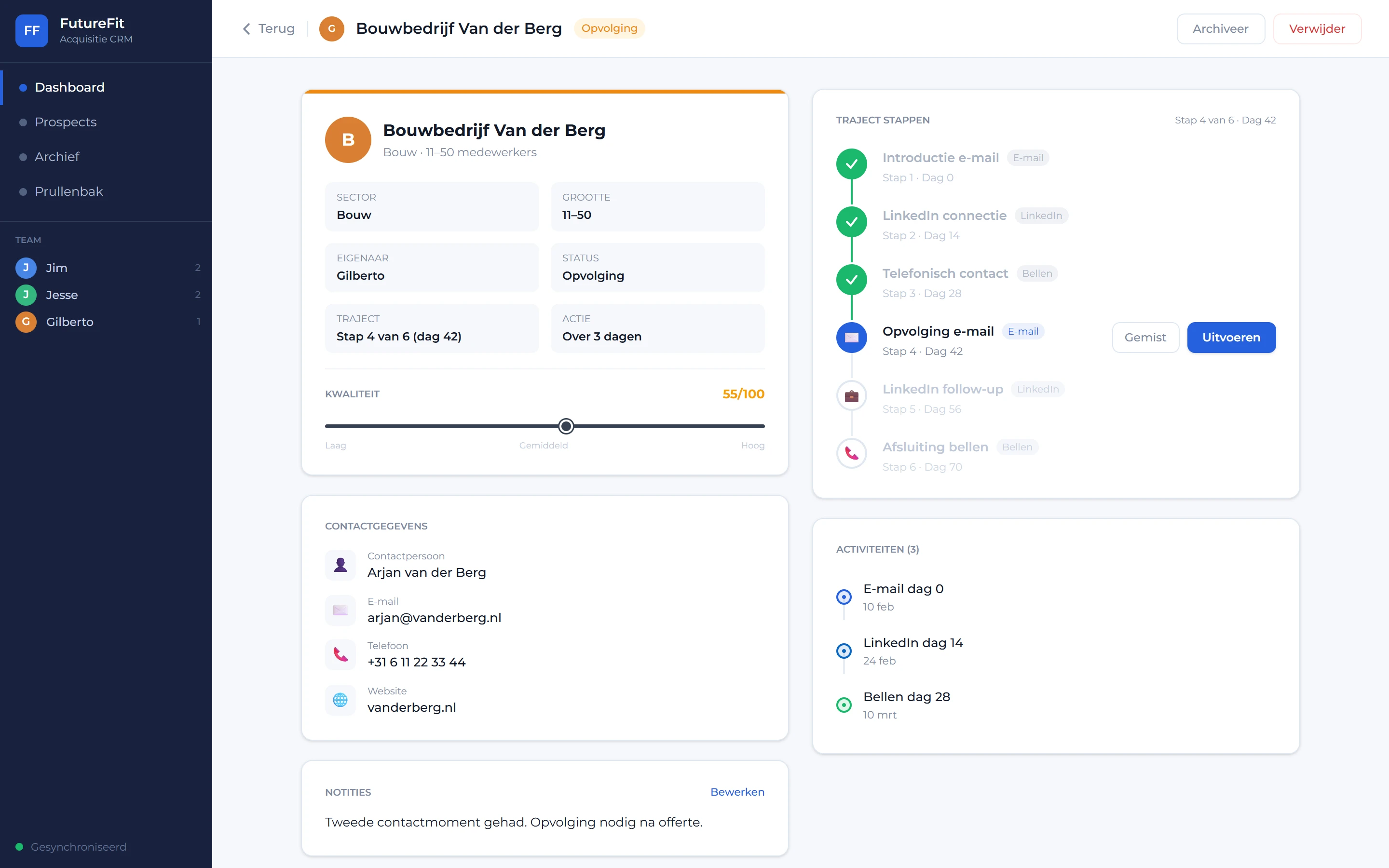This screenshot has height=868, width=1389.
Task: Click the globe icon beside Website
Action: 340,700
